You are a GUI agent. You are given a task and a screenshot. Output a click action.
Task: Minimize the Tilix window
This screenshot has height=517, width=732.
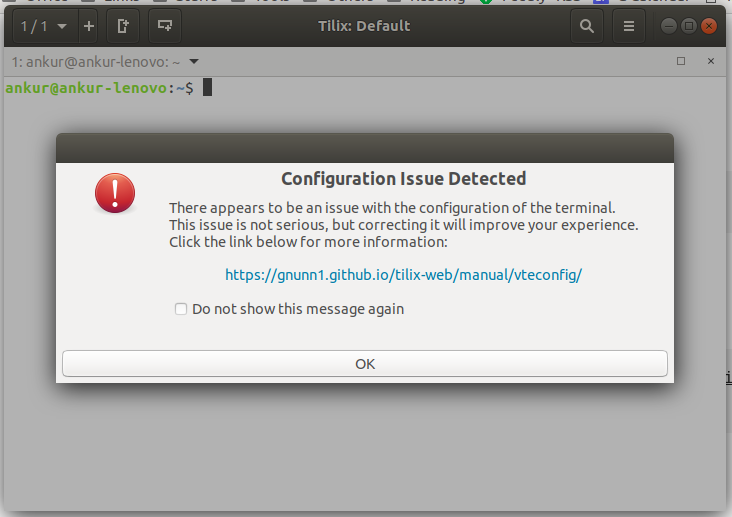pos(669,26)
